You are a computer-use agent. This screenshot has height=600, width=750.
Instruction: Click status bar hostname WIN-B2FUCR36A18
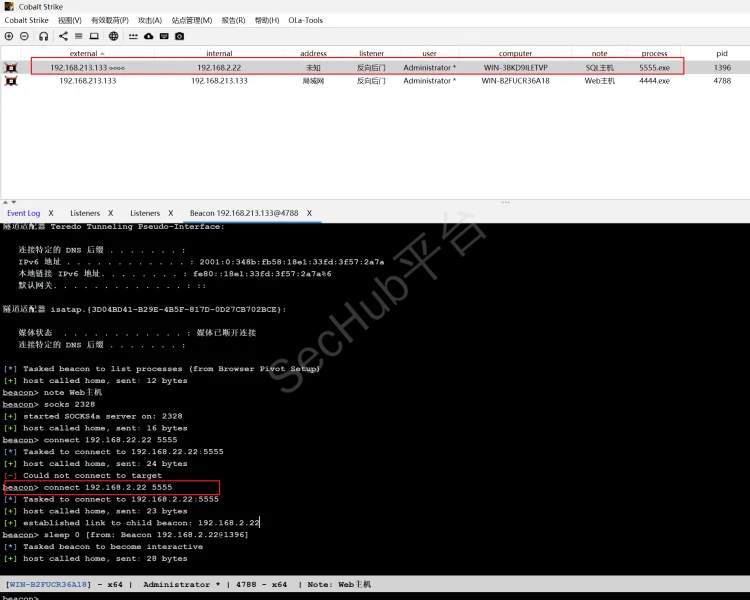click(x=48, y=584)
